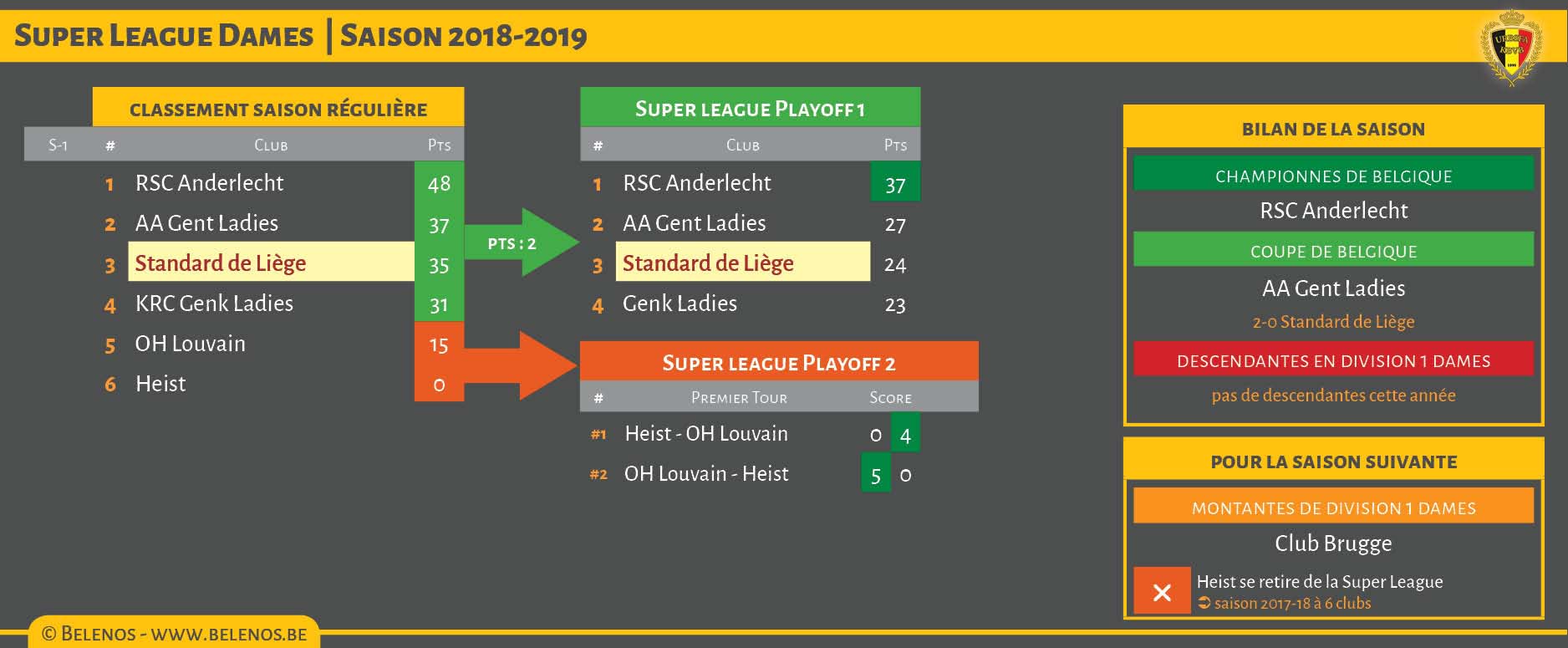Viewport: 1568px width, 648px height.
Task: Select the OH Louvain - Heist match row
Action: click(706, 474)
